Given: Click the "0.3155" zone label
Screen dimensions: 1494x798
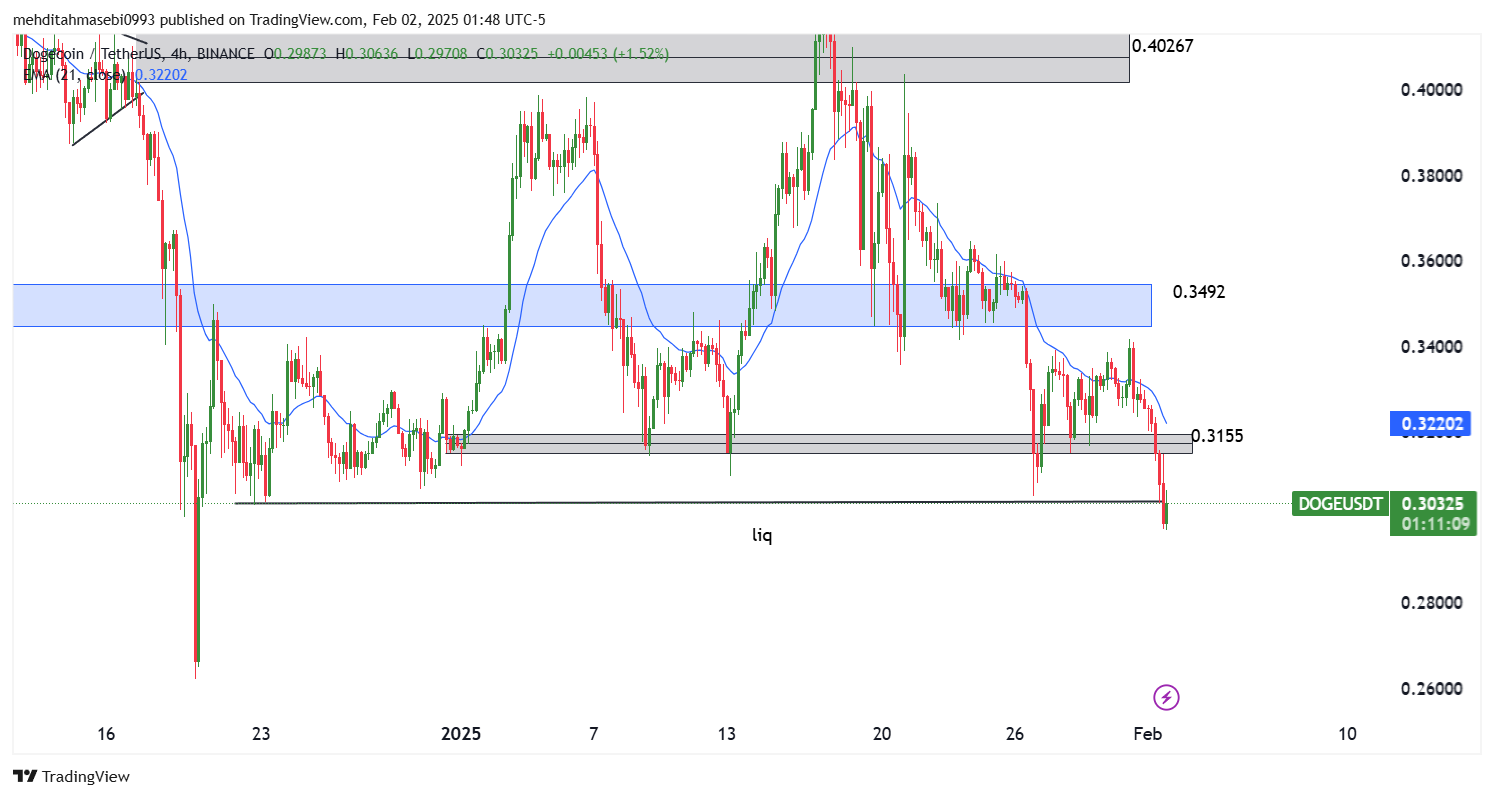Looking at the screenshot, I should click(x=1217, y=436).
